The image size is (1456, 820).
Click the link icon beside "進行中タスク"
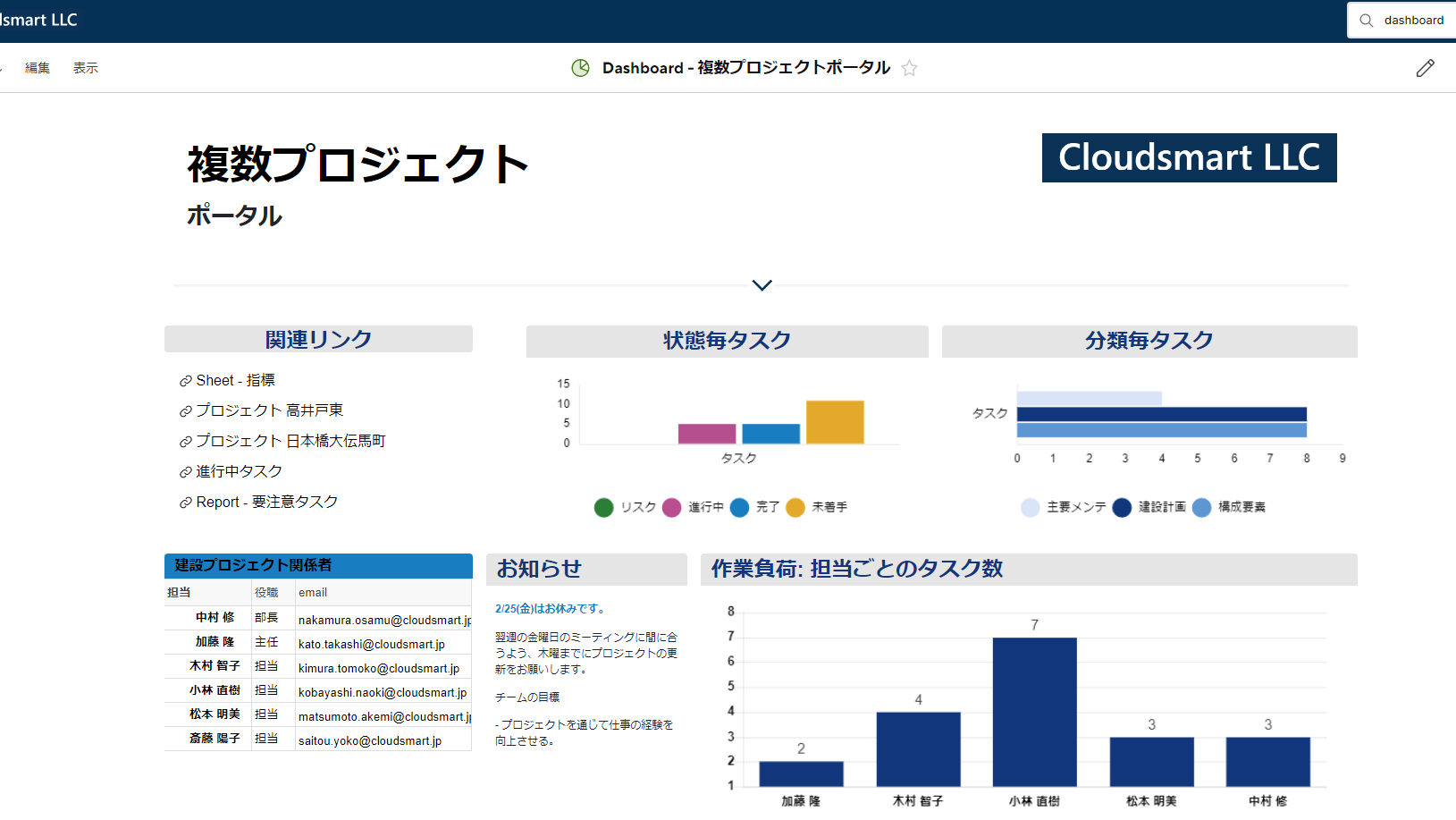click(x=184, y=471)
